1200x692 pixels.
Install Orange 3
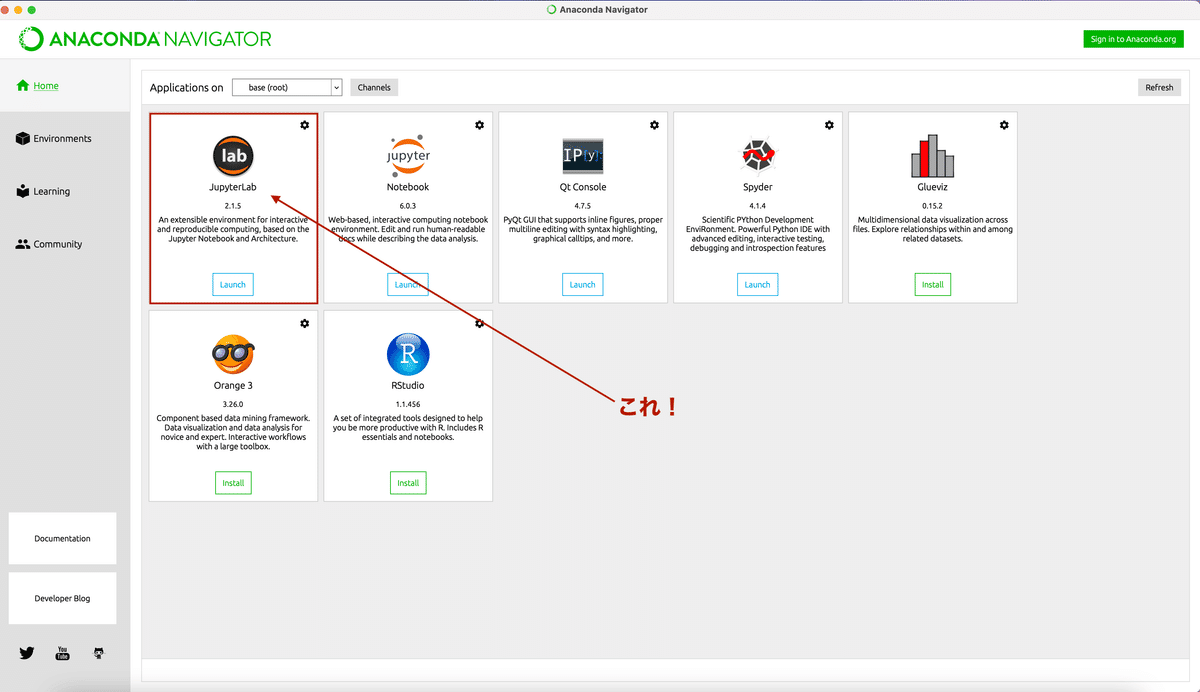click(233, 483)
